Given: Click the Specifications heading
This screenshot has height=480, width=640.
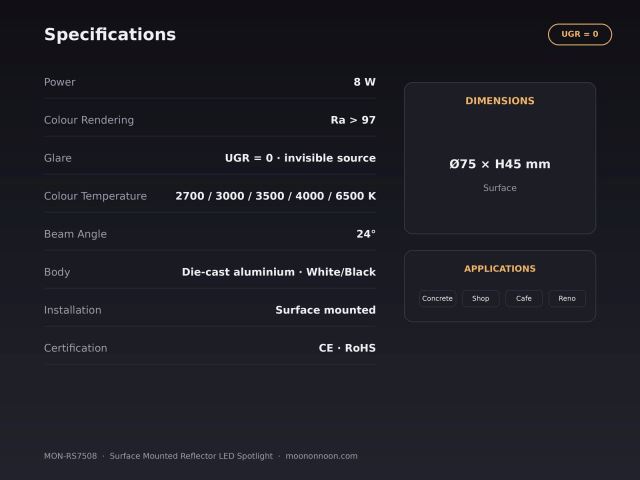Looking at the screenshot, I should [x=110, y=34].
